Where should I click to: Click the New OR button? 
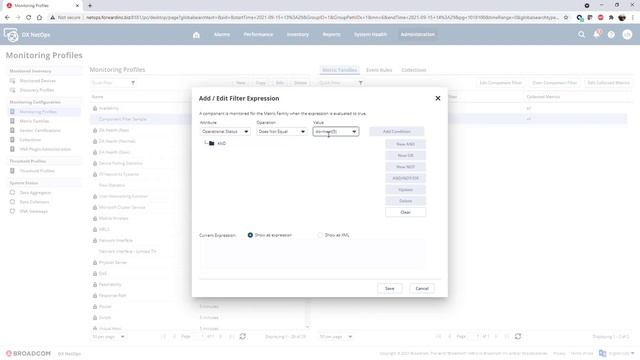[x=405, y=156]
